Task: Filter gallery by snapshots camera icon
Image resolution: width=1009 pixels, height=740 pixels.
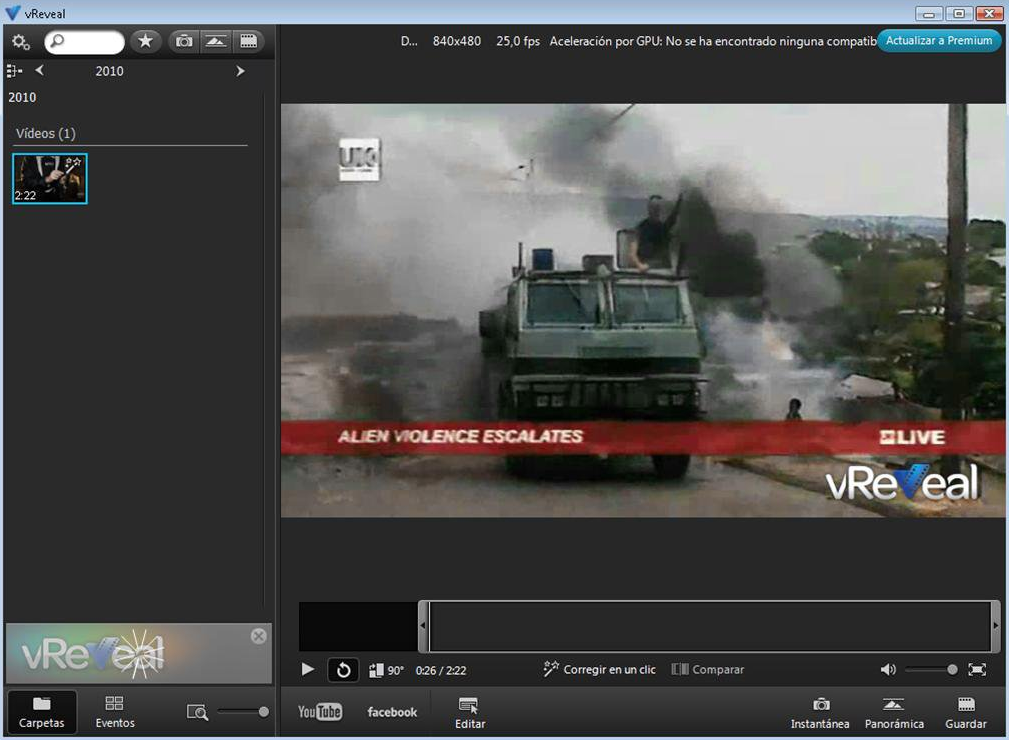Action: pyautogui.click(x=184, y=41)
